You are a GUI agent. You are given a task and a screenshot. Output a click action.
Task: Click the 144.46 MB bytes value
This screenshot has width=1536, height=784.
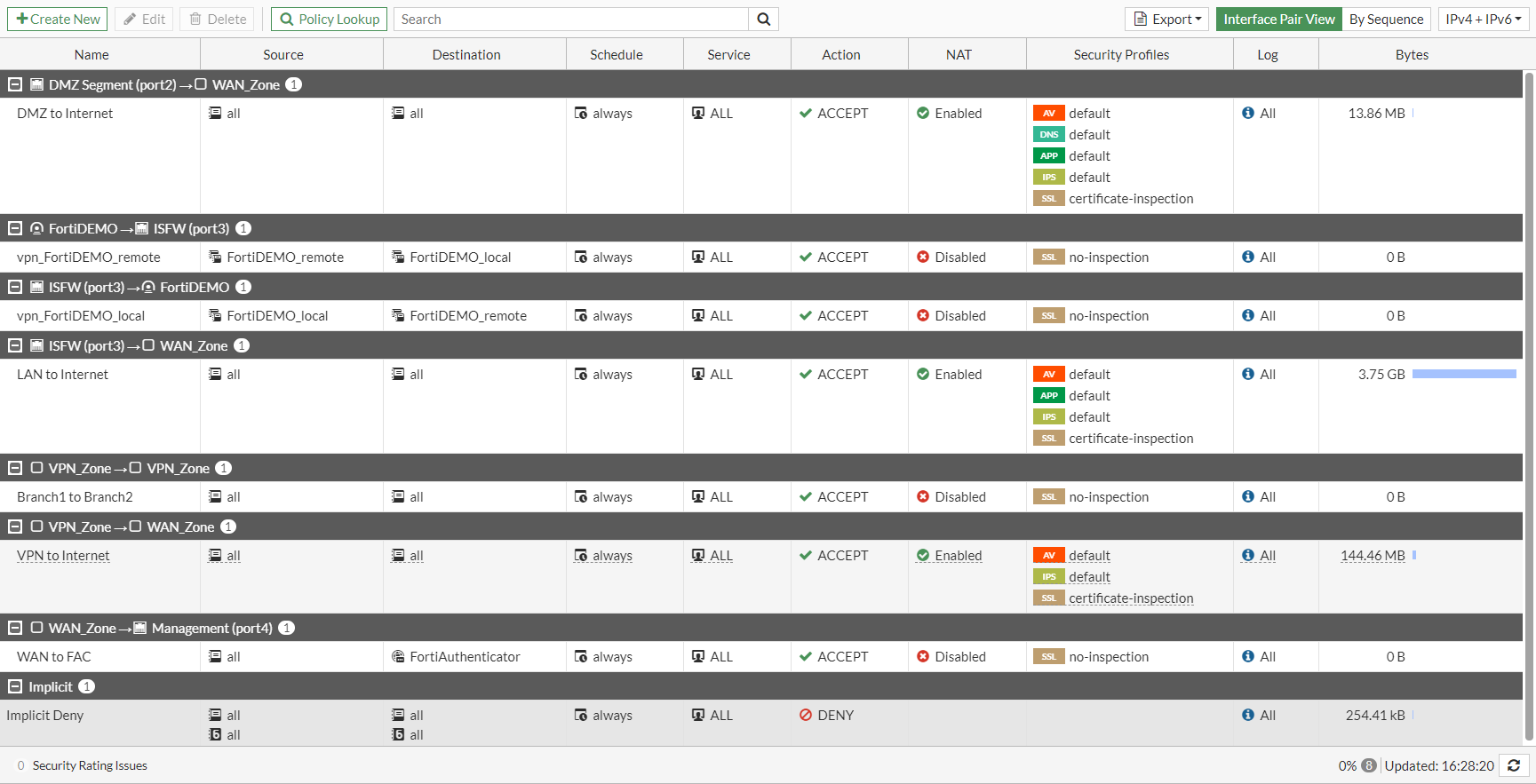pos(1373,556)
